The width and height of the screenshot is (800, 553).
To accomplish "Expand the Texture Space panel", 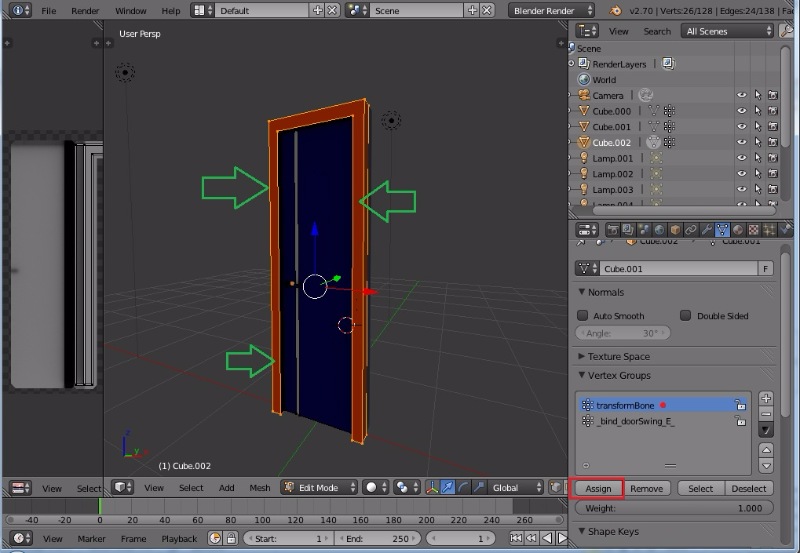I will [618, 356].
